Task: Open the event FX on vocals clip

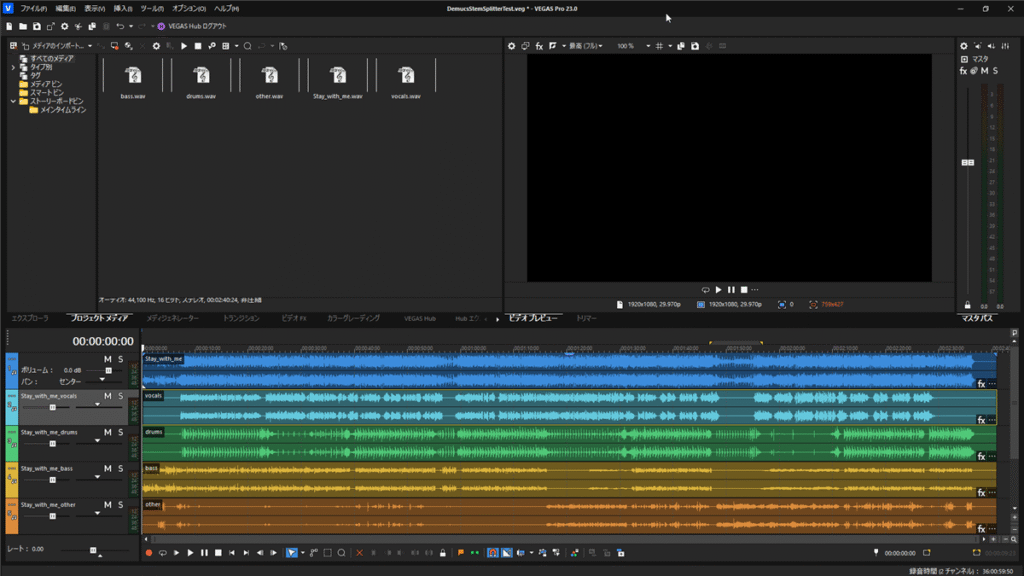Action: [x=982, y=421]
